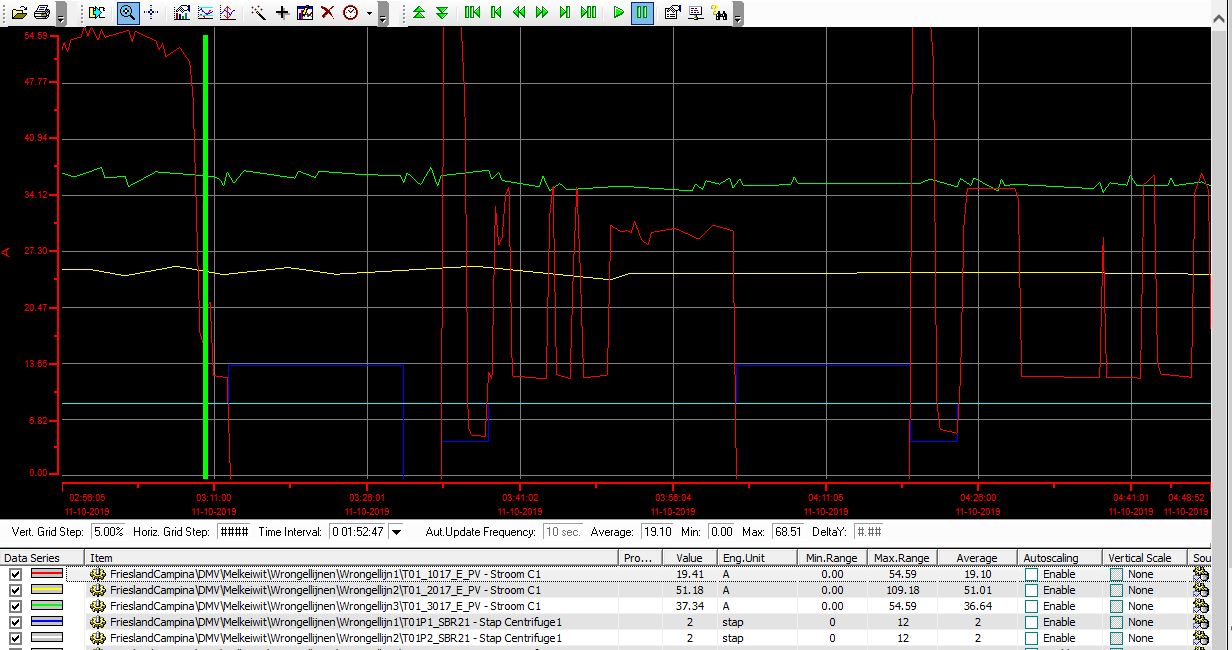The image size is (1232, 650).
Task: Click the yellow color swatch for T01_2017_E_PV
Action: tap(48, 590)
